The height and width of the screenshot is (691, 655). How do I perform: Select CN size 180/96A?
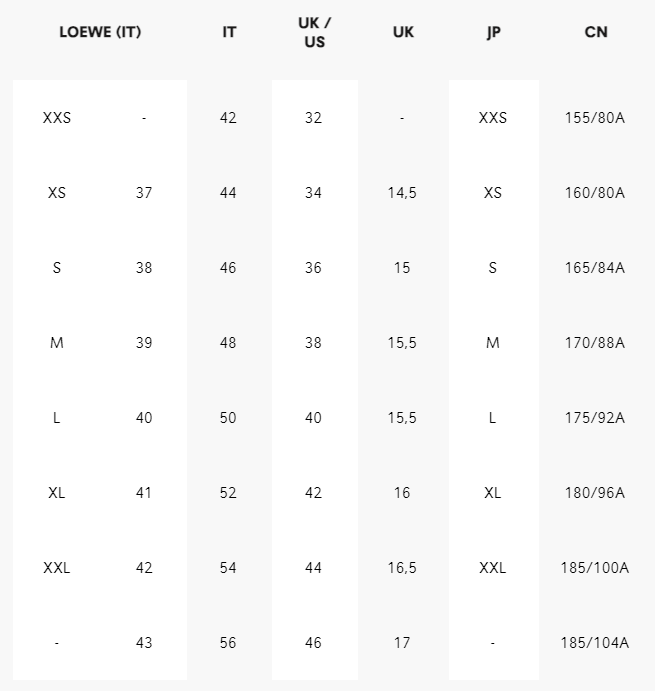pyautogui.click(x=595, y=493)
